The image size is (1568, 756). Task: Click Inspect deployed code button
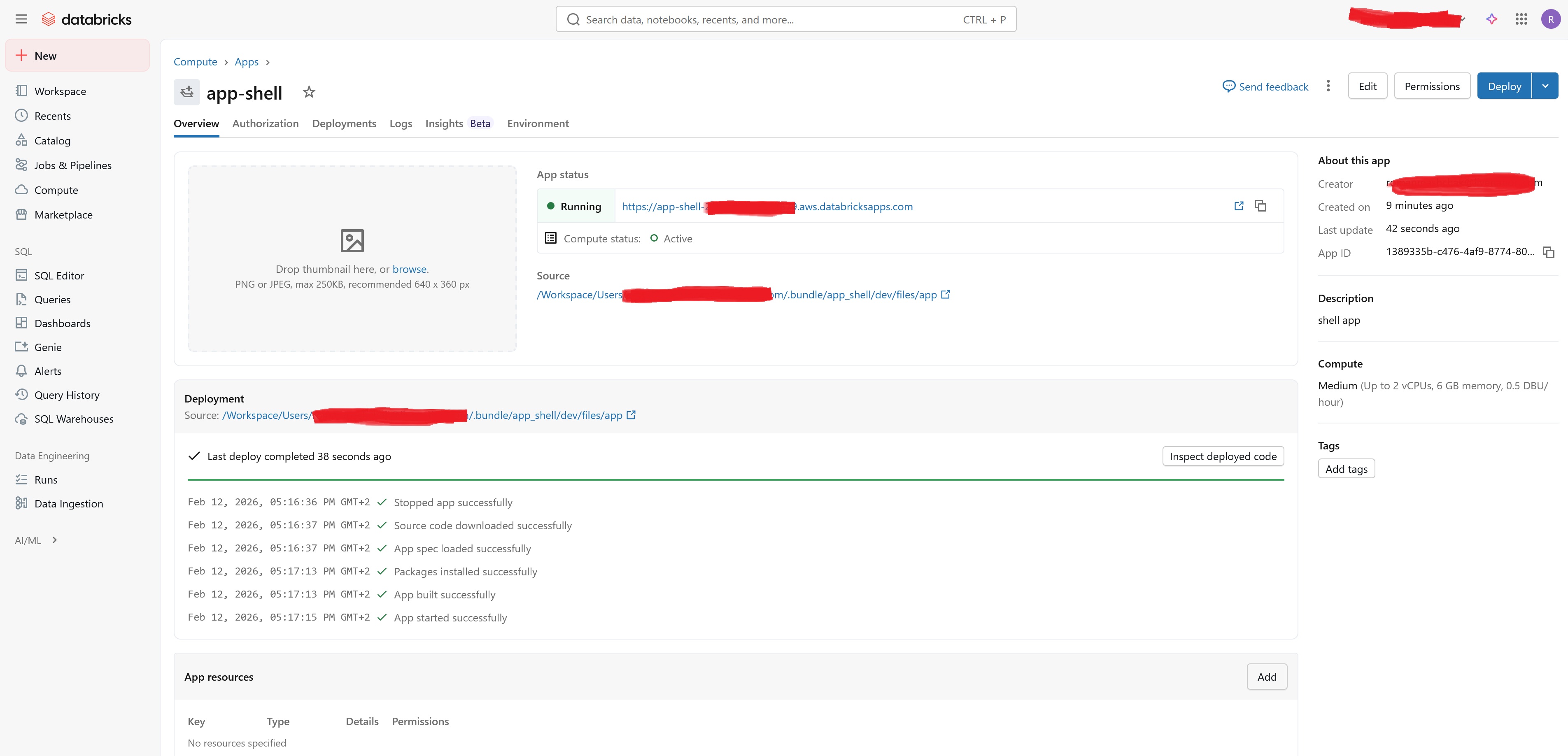coord(1222,456)
